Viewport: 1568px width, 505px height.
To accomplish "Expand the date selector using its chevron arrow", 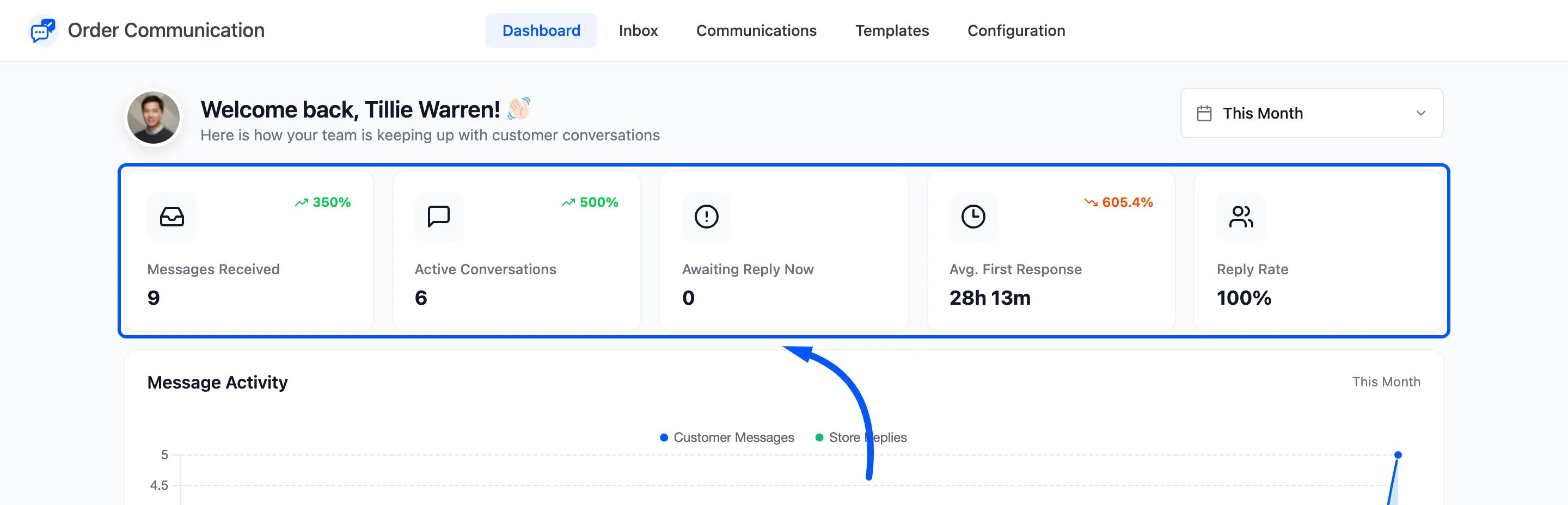I will click(x=1420, y=114).
